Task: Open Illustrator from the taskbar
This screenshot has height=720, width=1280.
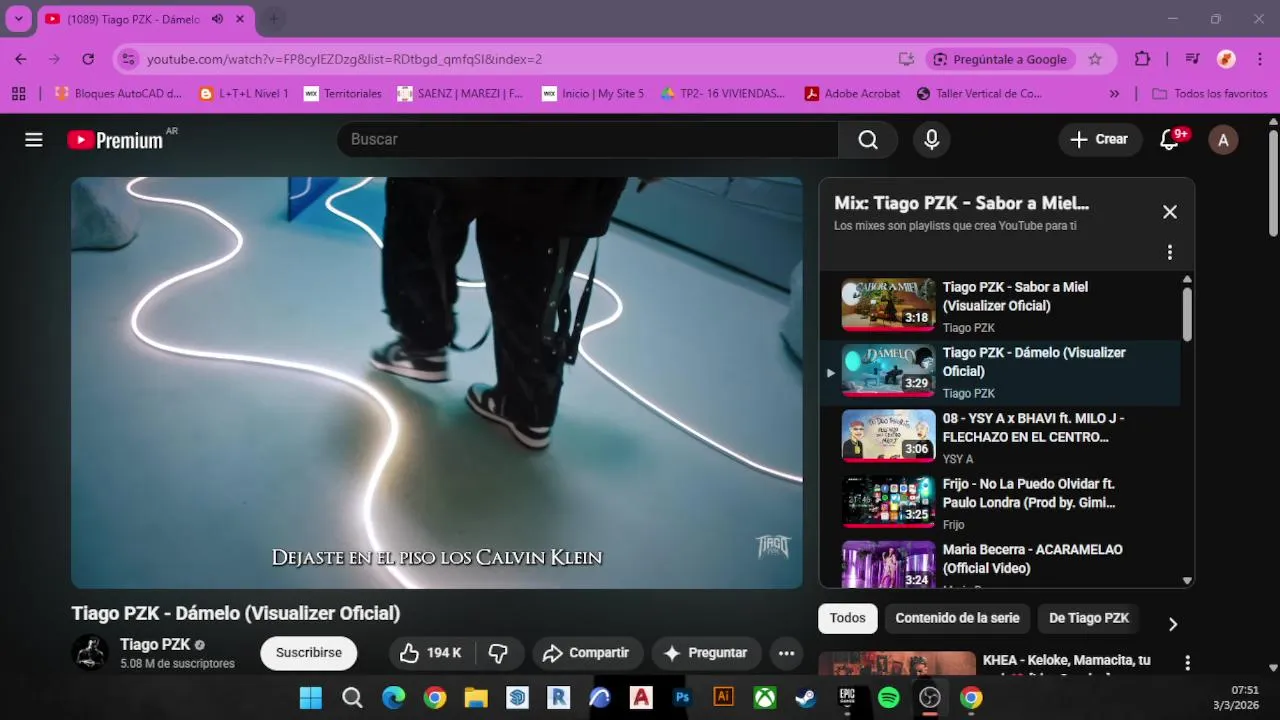Action: point(724,698)
